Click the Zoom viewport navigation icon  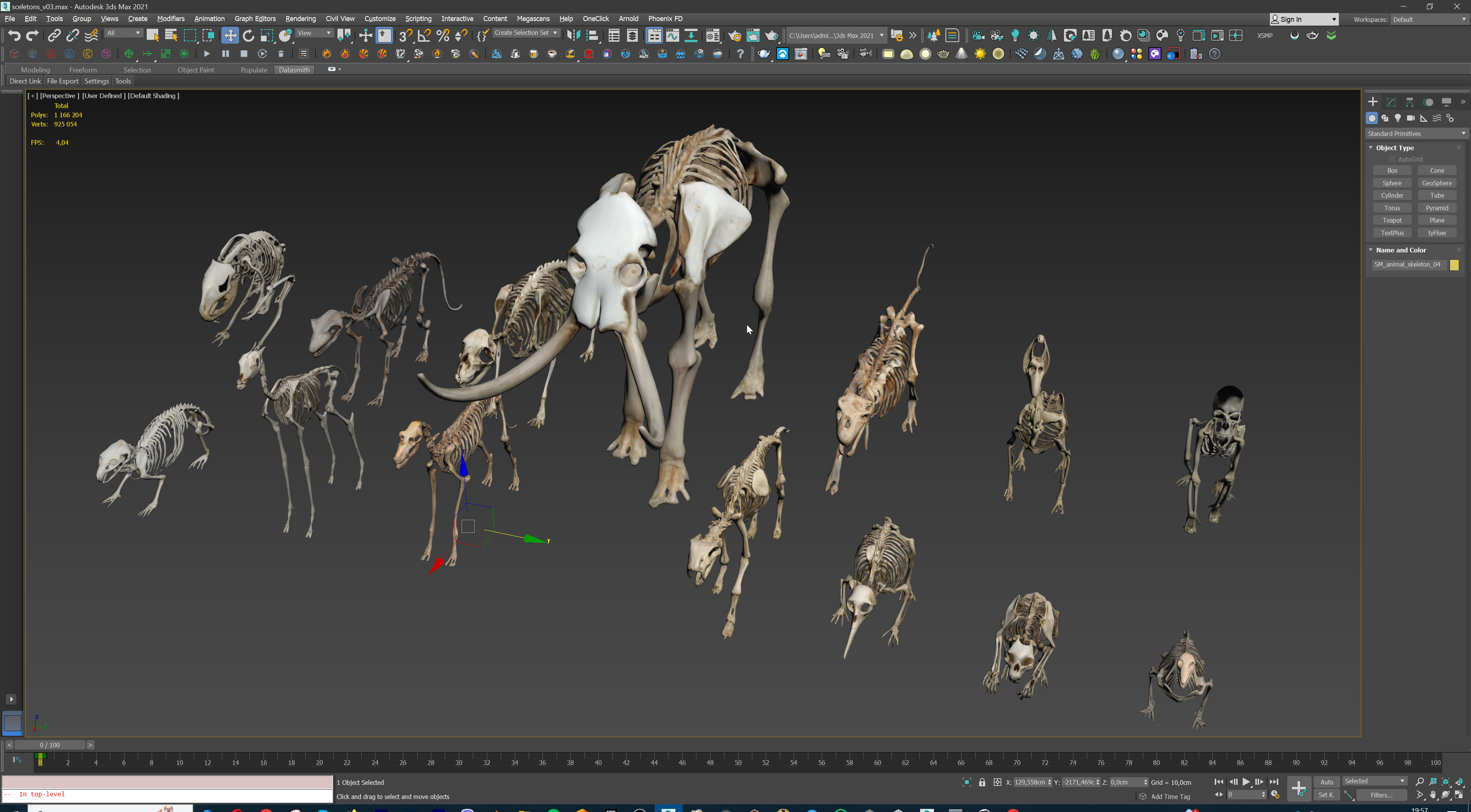tap(1420, 782)
